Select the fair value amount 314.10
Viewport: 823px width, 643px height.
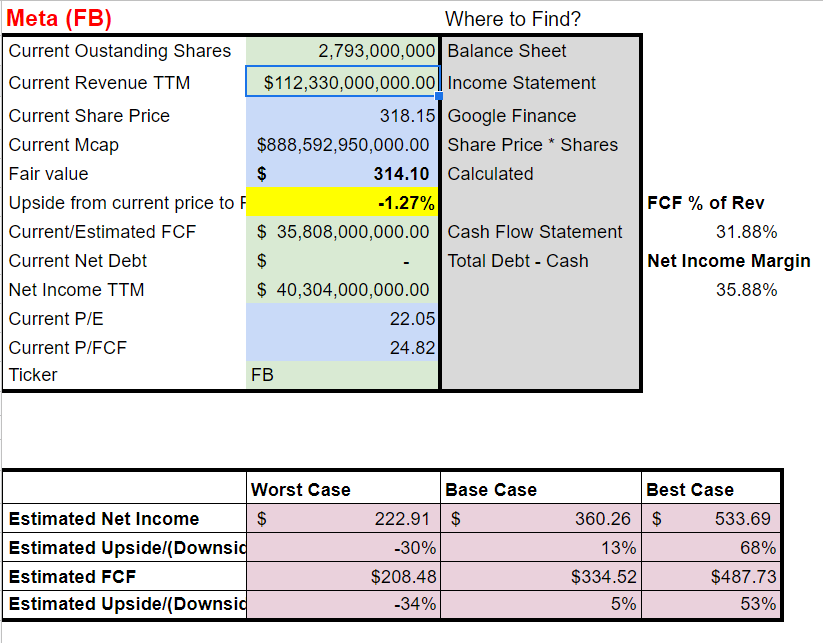[x=402, y=174]
